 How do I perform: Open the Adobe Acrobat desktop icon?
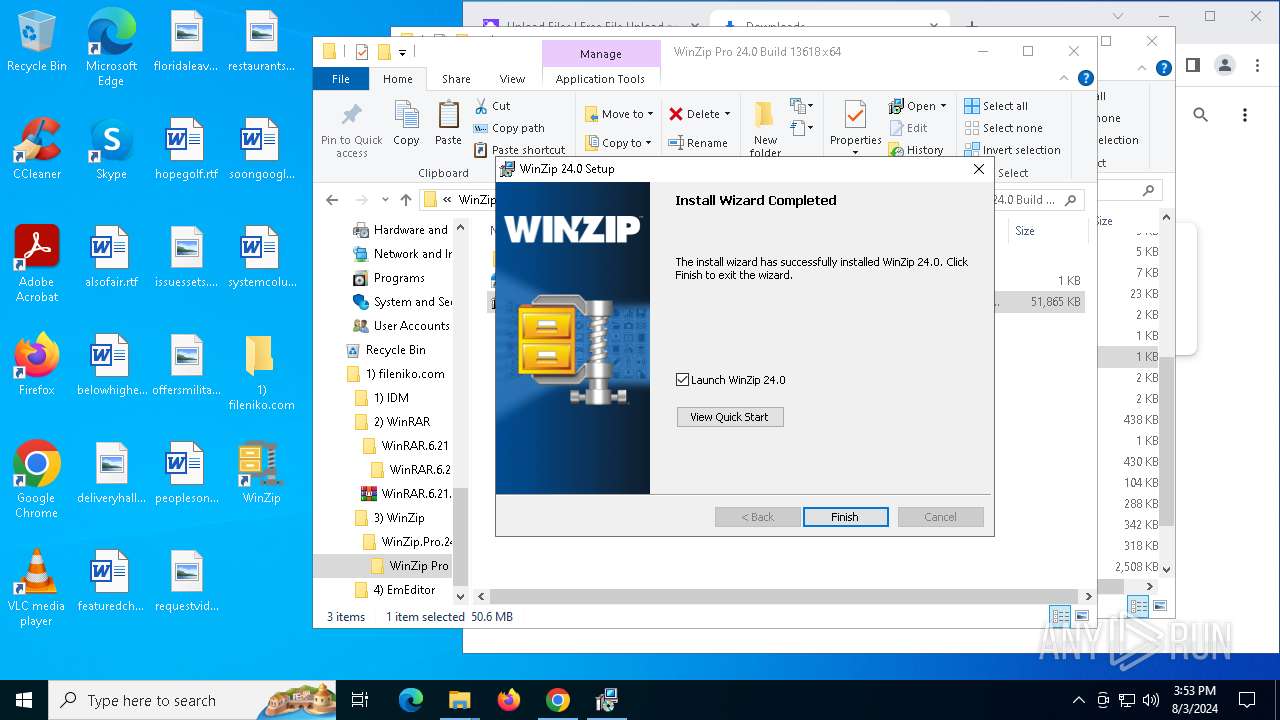click(x=37, y=264)
